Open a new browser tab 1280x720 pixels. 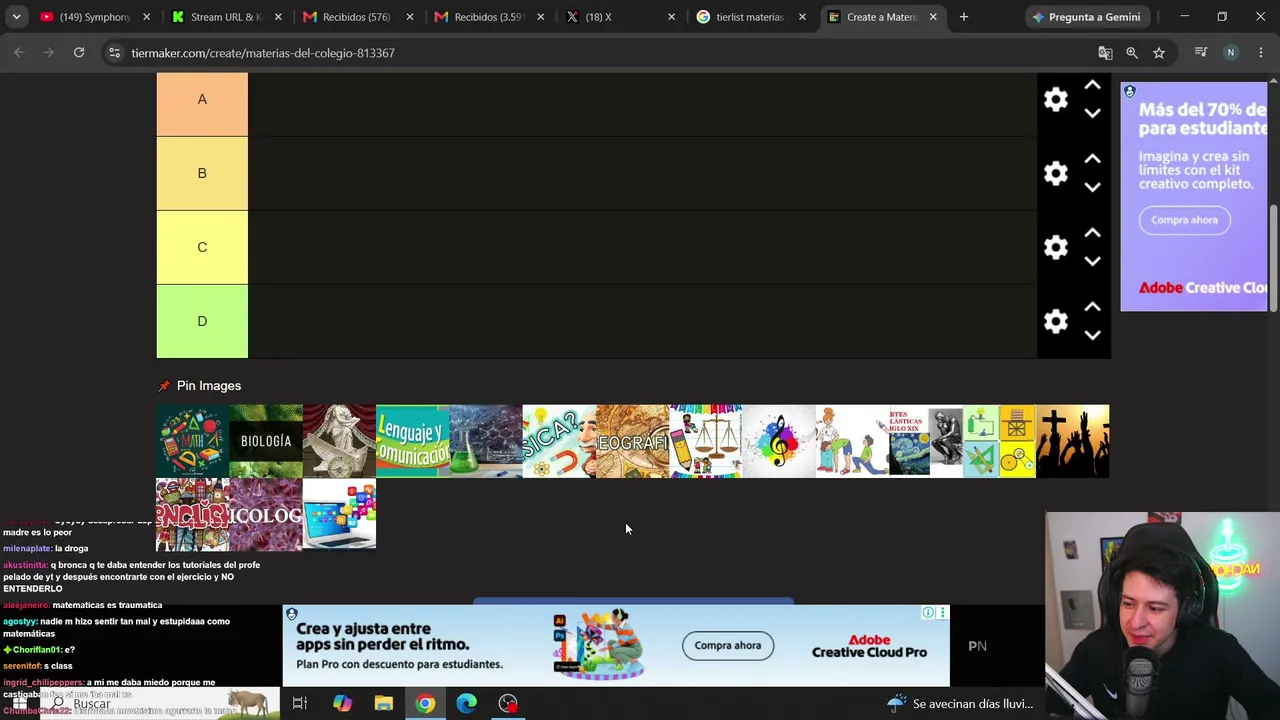964,17
